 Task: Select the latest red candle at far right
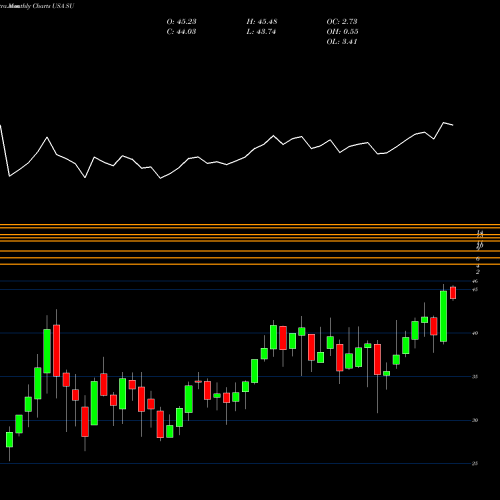click(x=453, y=293)
